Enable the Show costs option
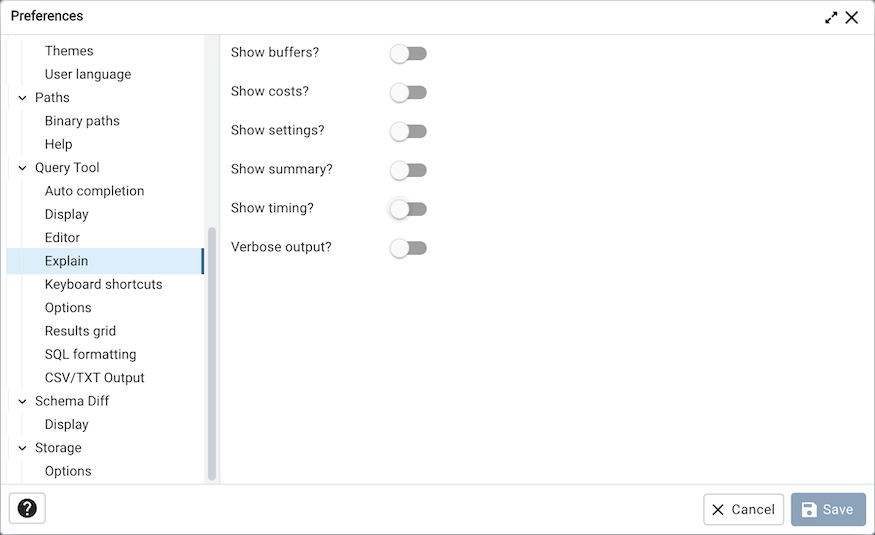The image size is (875, 535). [x=408, y=92]
